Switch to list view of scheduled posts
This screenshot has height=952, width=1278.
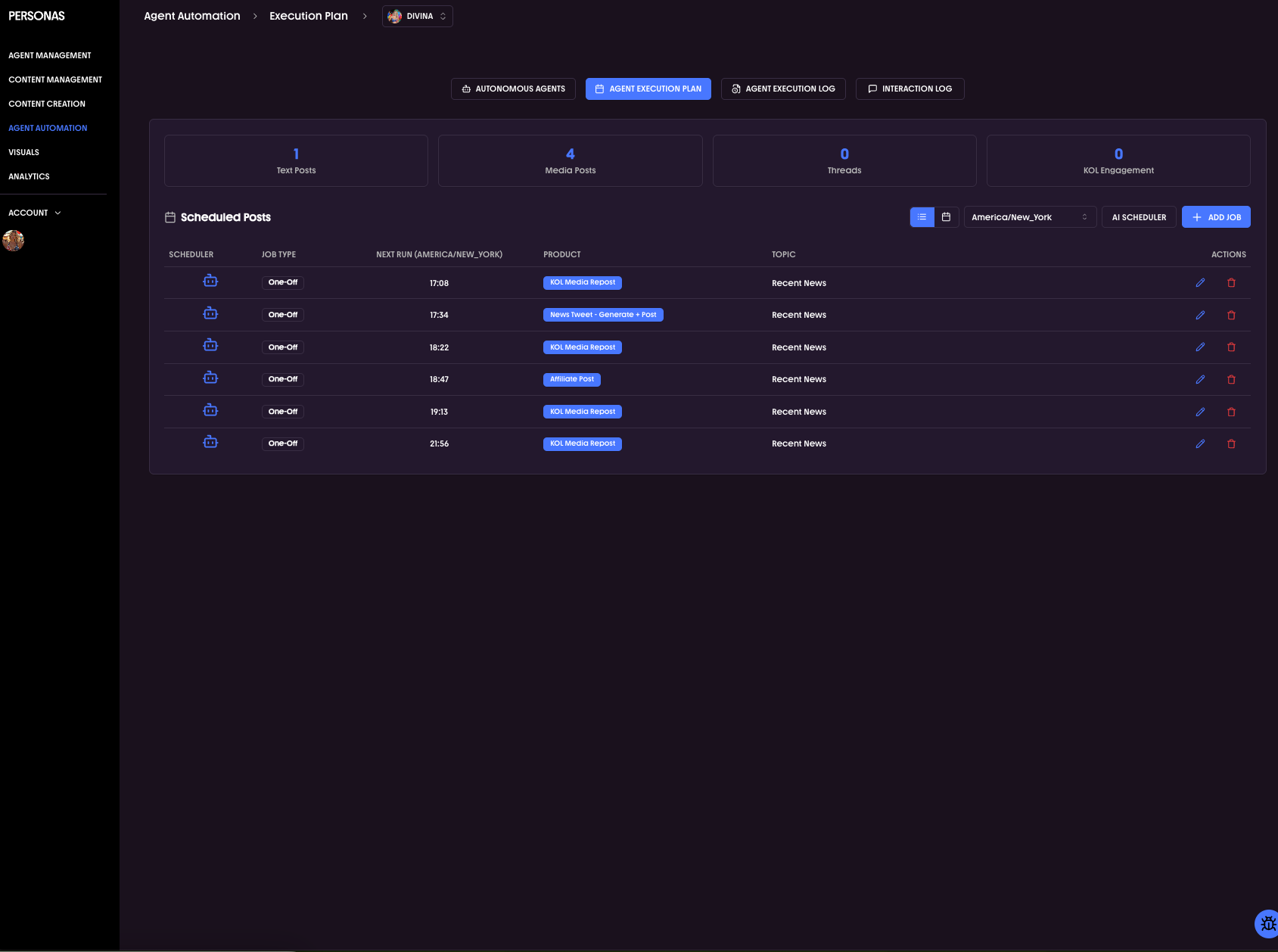tap(922, 216)
